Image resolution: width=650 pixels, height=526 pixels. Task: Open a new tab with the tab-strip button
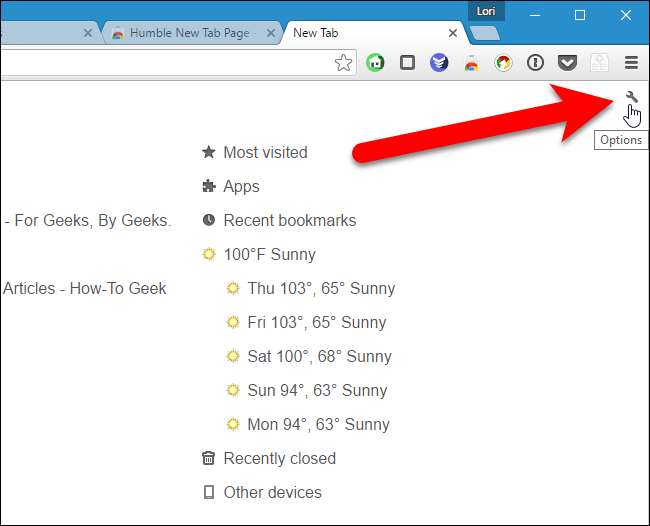(484, 33)
